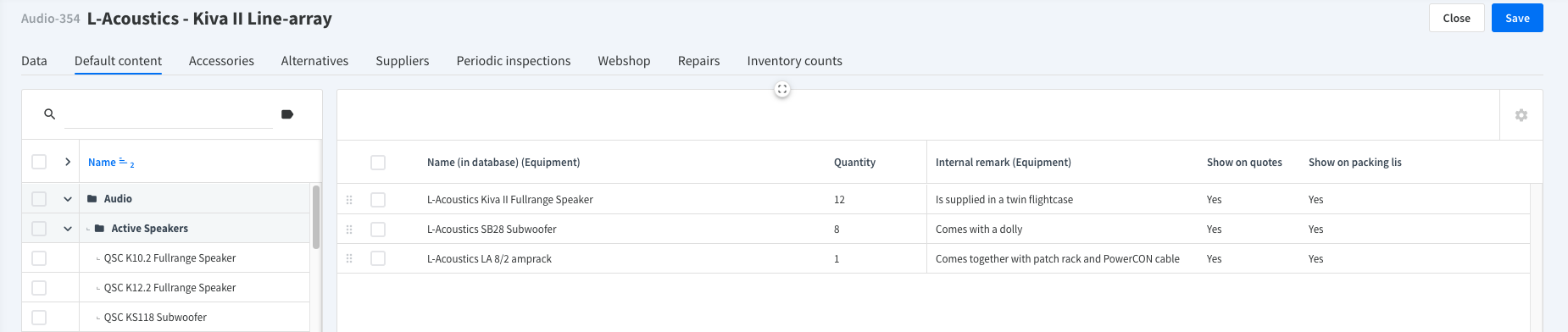This screenshot has height=332, width=1568.
Task: Check the QSC K10.2 Fullrange Speaker checkbox
Action: [39, 258]
